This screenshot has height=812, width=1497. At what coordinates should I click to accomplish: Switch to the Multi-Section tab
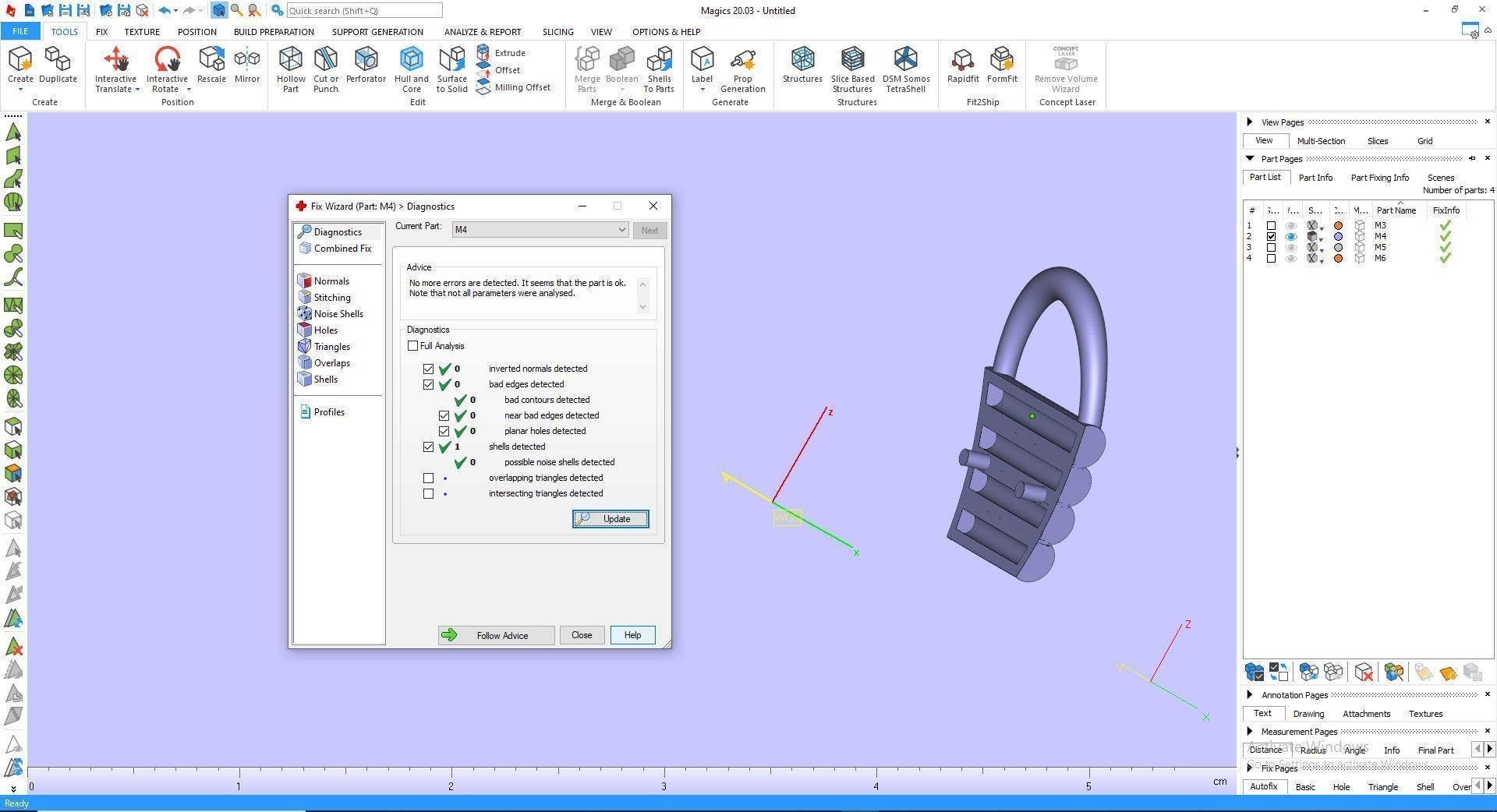coord(1321,141)
